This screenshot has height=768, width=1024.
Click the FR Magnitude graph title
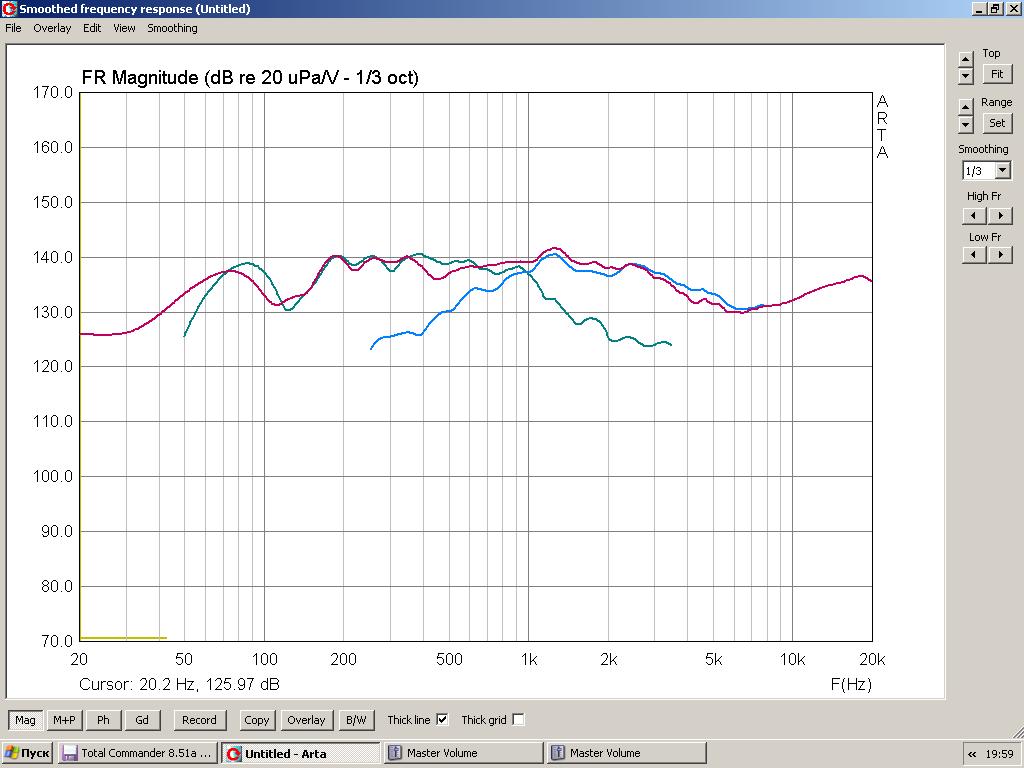[x=249, y=77]
